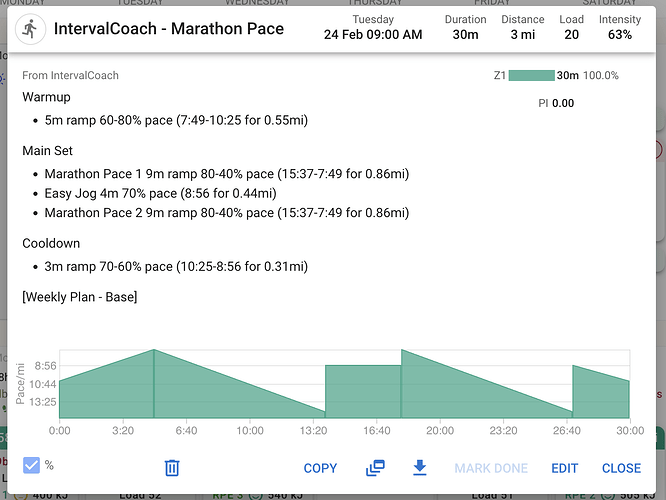Click MARK DONE button
The image size is (666, 500).
click(491, 468)
